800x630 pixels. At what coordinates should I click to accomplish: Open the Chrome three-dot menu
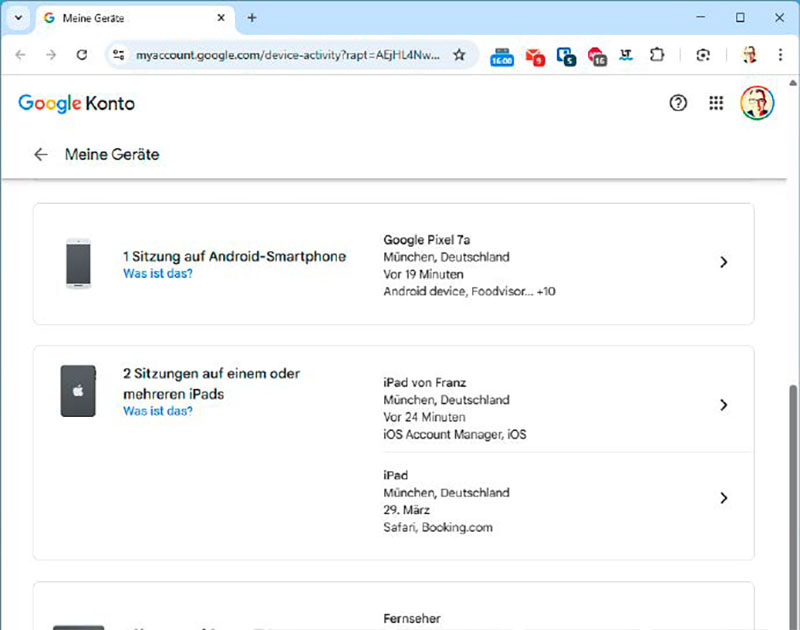click(x=780, y=55)
